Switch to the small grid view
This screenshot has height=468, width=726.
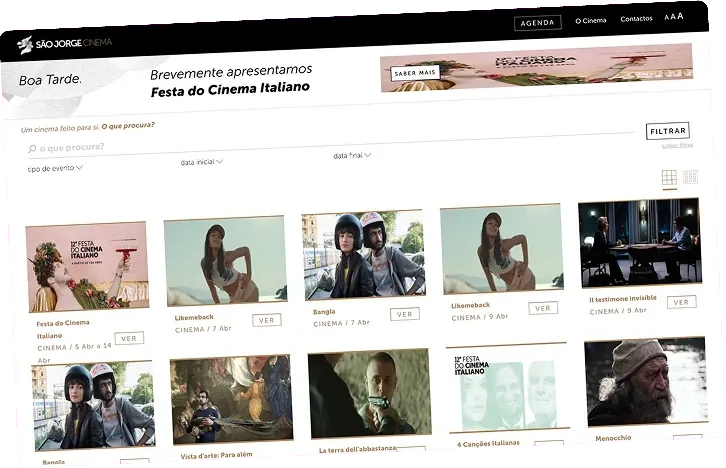(690, 176)
